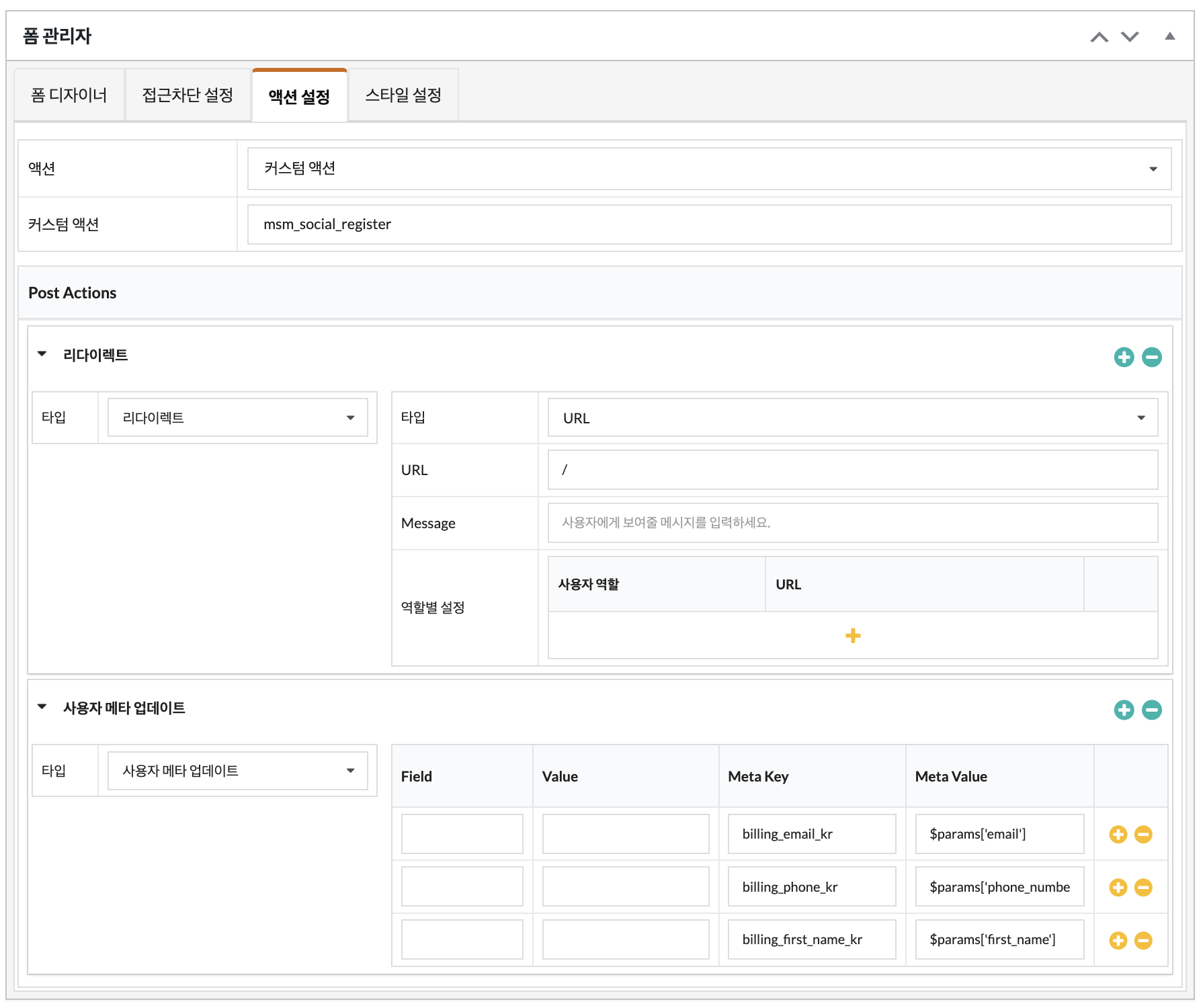The width and height of the screenshot is (1203, 1008).
Task: Move the 폼 관리자 panel down
Action: 1130,37
